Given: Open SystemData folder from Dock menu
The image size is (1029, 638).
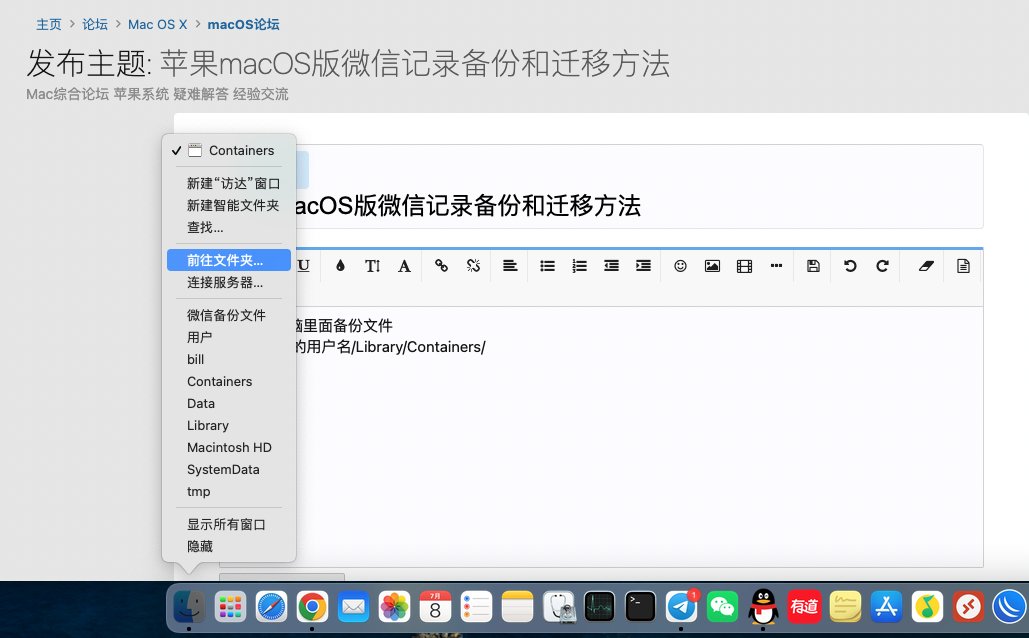Looking at the screenshot, I should (x=229, y=469).
